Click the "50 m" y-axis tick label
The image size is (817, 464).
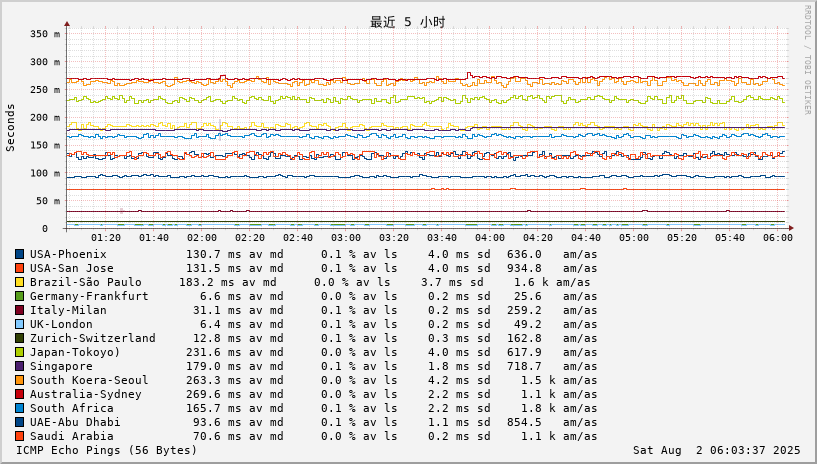[48, 201]
